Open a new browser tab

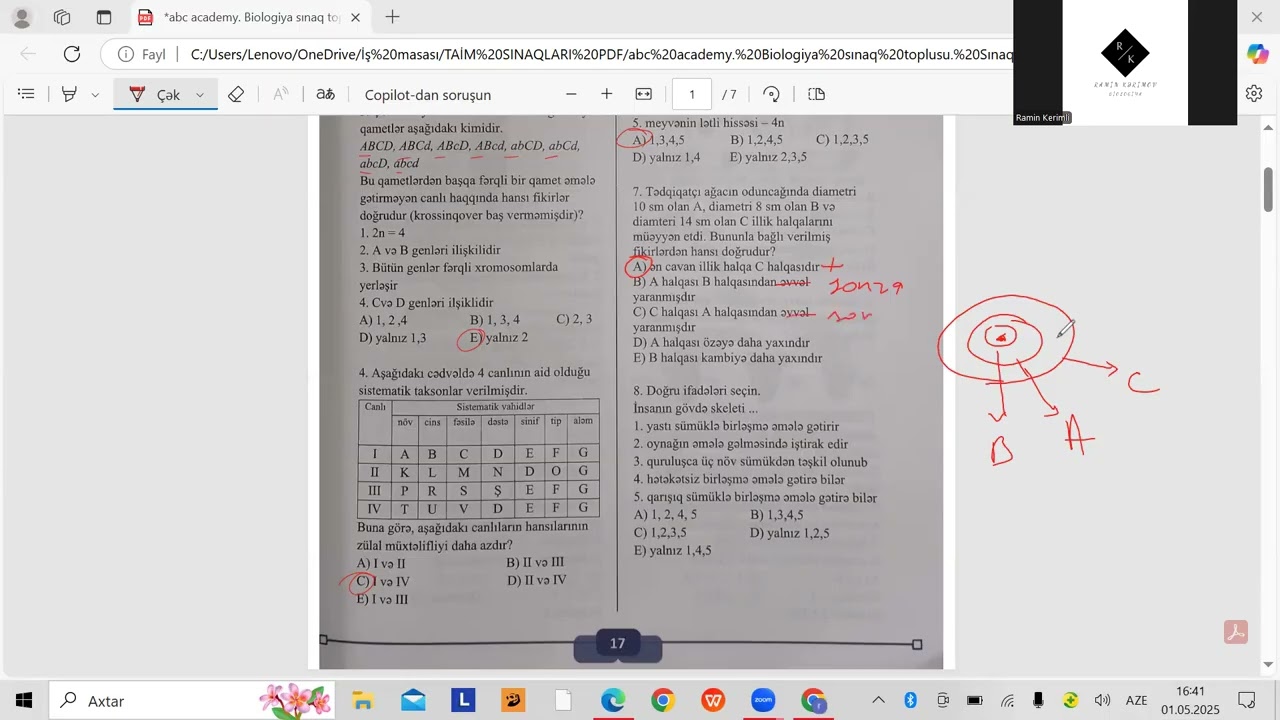393,17
